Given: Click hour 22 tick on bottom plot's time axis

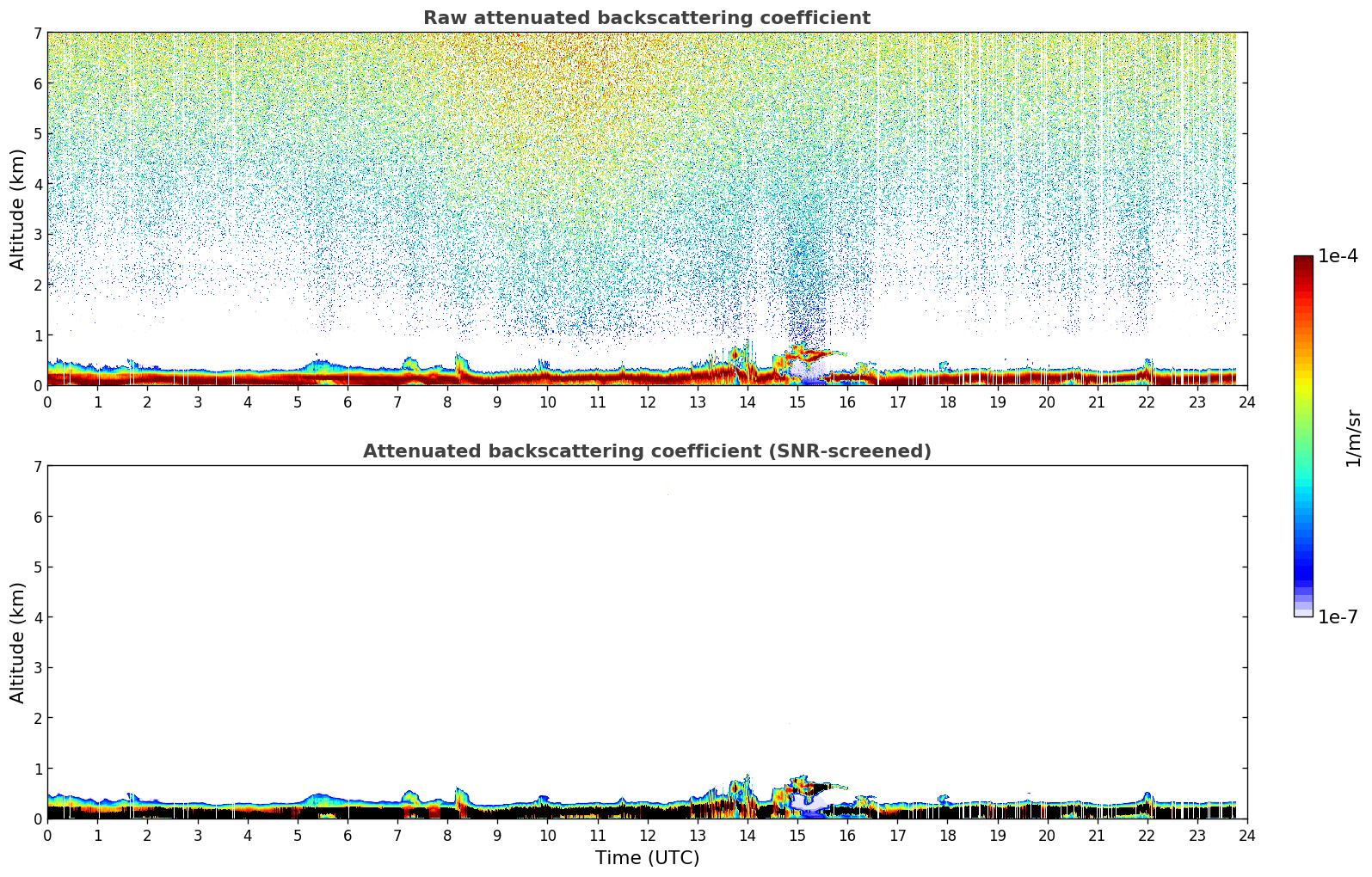Looking at the screenshot, I should click(1147, 836).
